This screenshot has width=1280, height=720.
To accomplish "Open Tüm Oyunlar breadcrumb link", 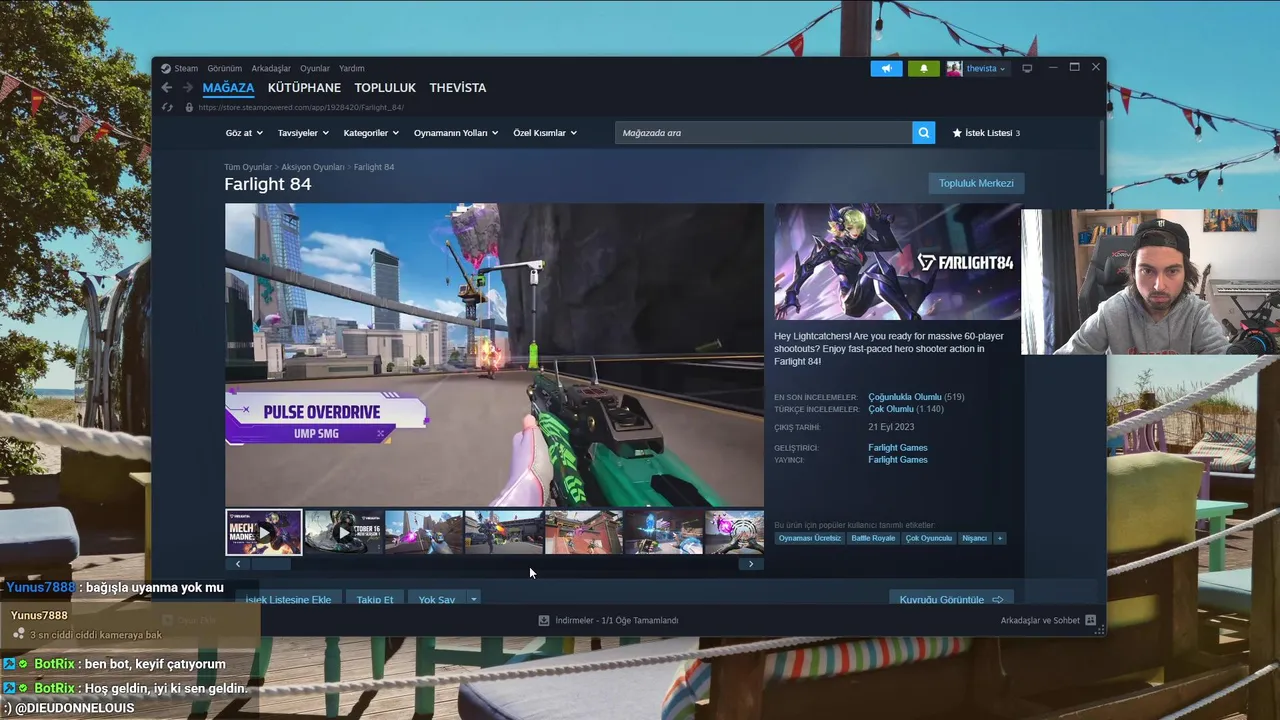I will pos(248,167).
